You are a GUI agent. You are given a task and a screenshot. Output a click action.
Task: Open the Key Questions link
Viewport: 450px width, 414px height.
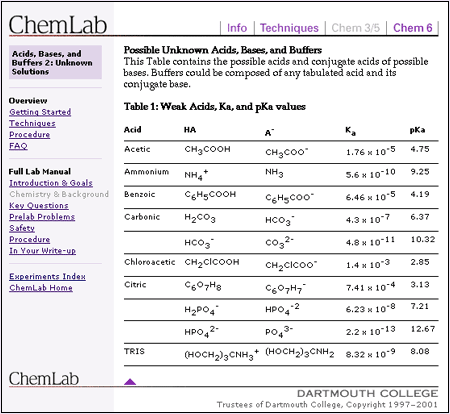39,205
